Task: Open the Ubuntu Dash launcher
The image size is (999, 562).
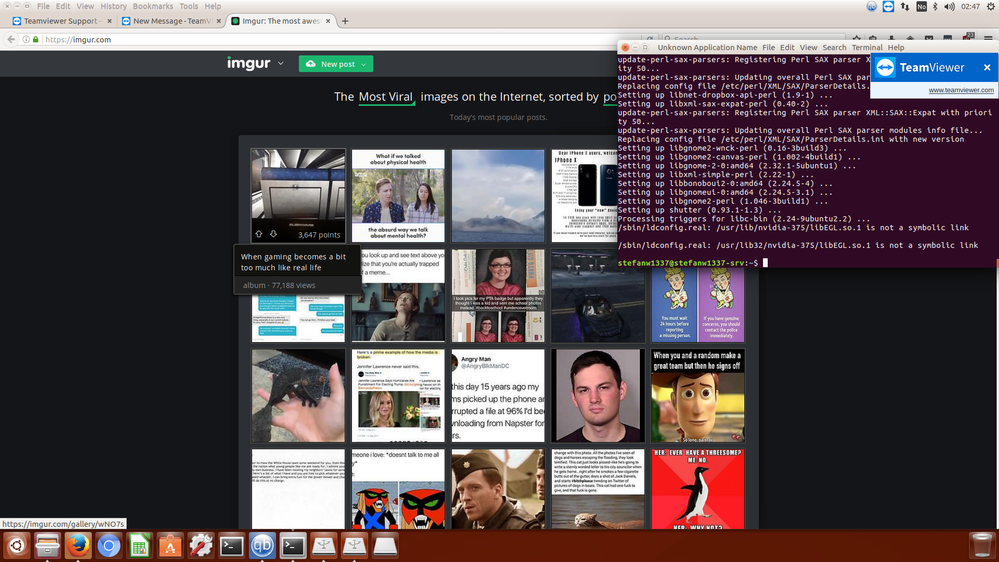Action: 17,546
